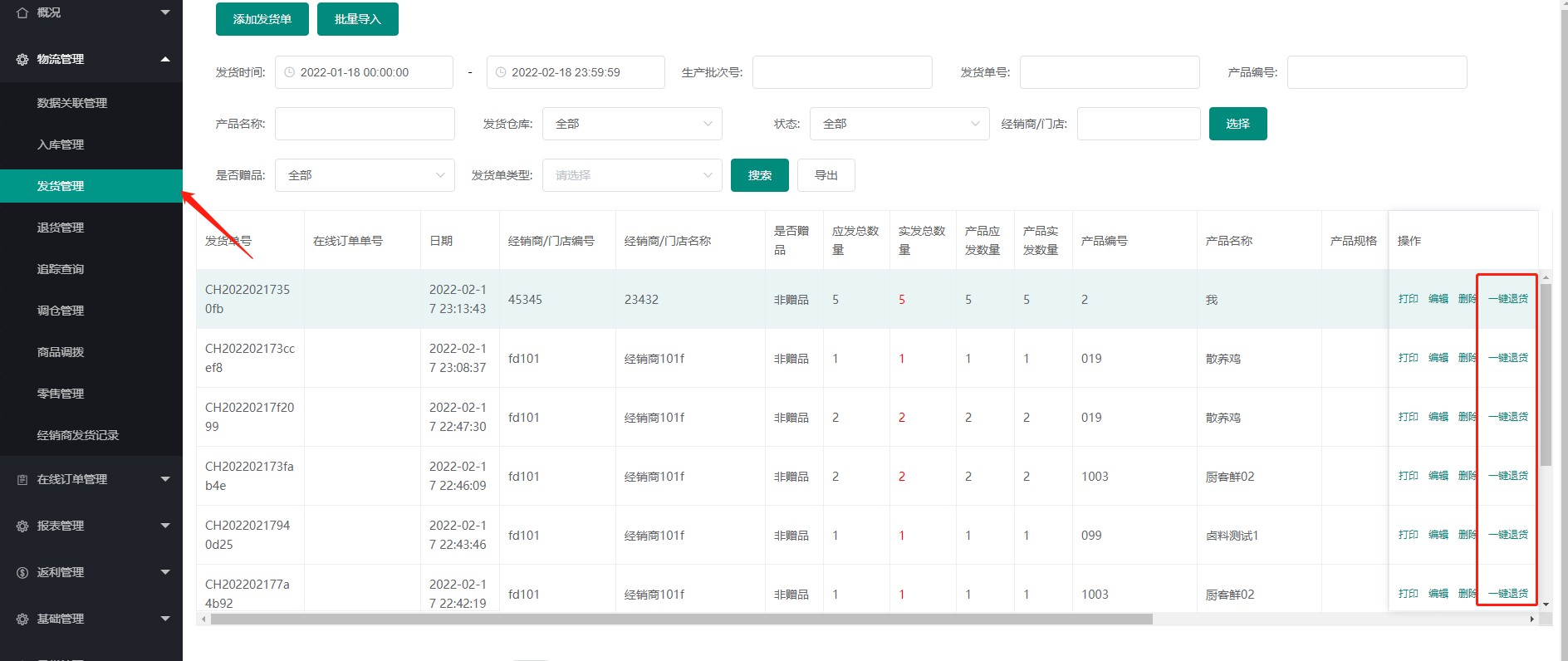The height and width of the screenshot is (661, 1568).
Task: Click the coin icon beside 返利管理
Action: coord(22,572)
